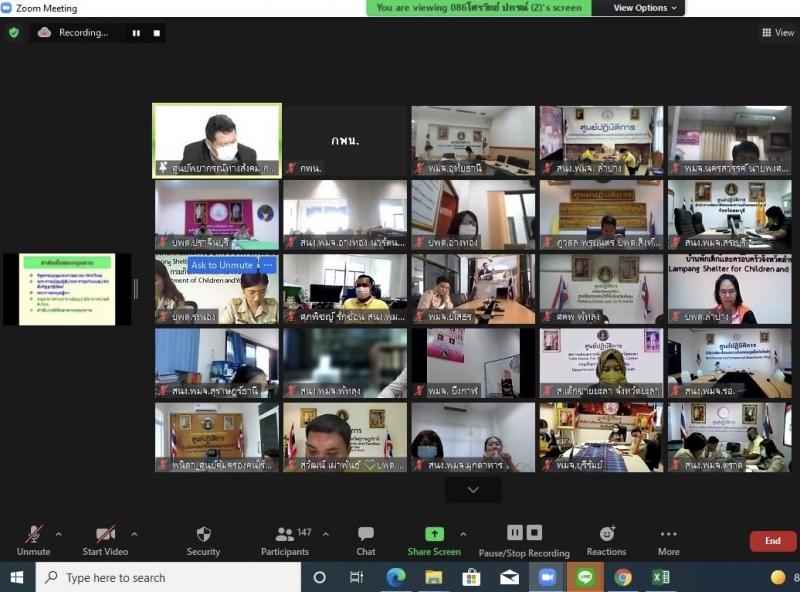Open the Participants panel

[x=285, y=540]
